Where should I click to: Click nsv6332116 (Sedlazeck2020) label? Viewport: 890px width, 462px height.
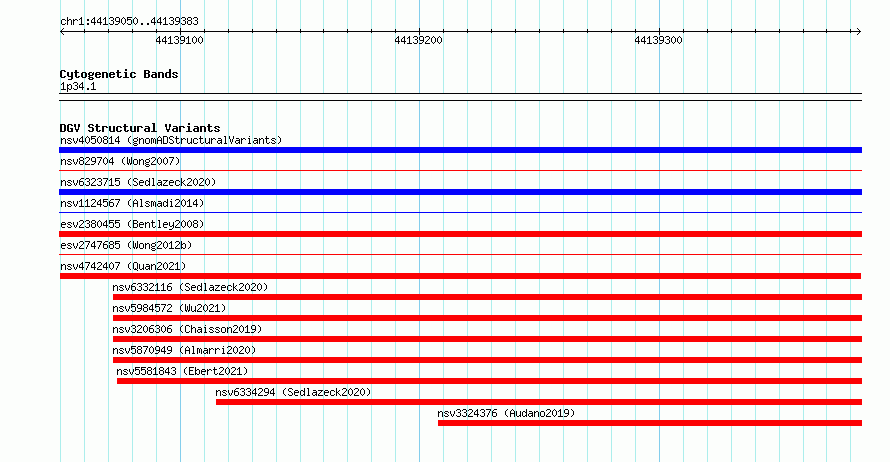click(x=190, y=287)
